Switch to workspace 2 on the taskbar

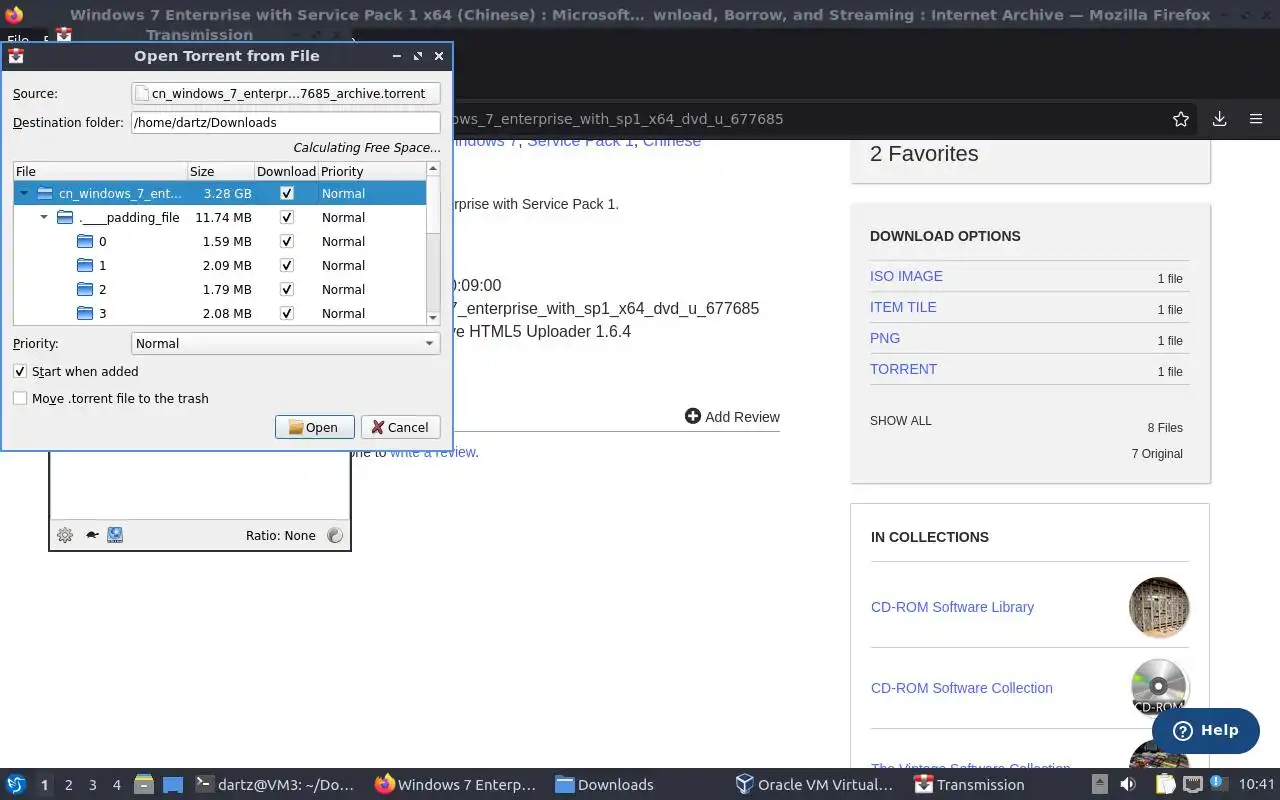point(69,785)
